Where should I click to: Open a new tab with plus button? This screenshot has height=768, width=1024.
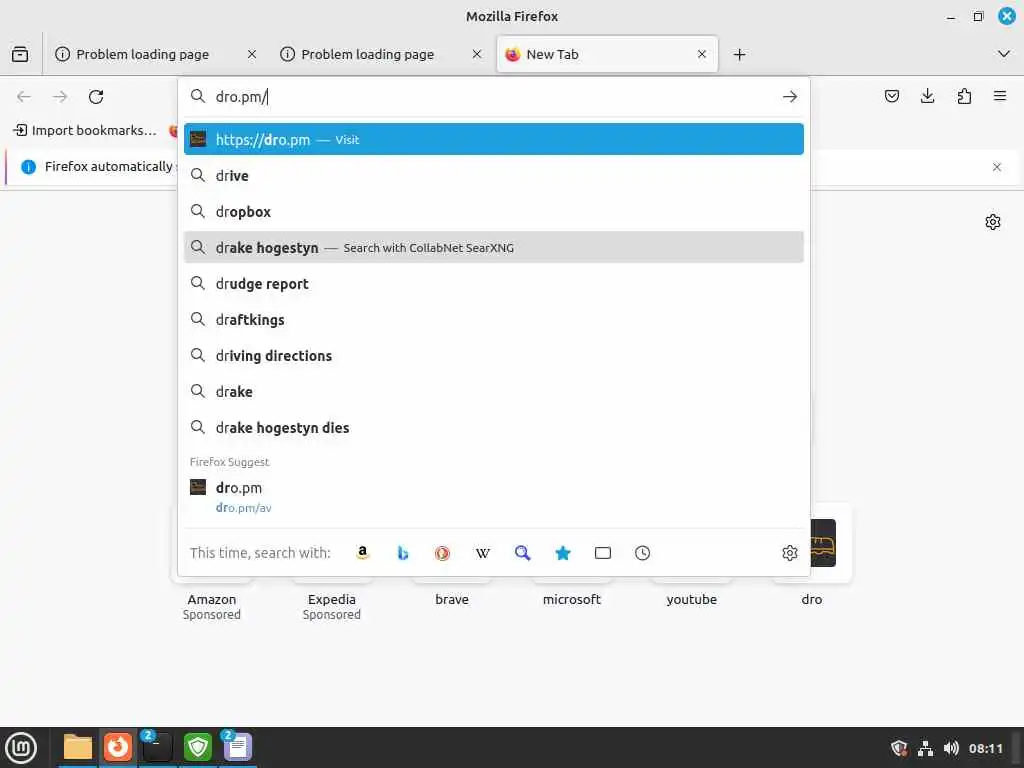point(739,54)
